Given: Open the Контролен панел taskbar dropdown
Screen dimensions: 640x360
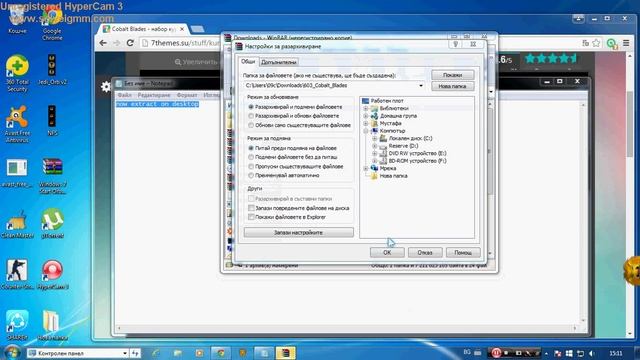Looking at the screenshot, I should (x=125, y=353).
